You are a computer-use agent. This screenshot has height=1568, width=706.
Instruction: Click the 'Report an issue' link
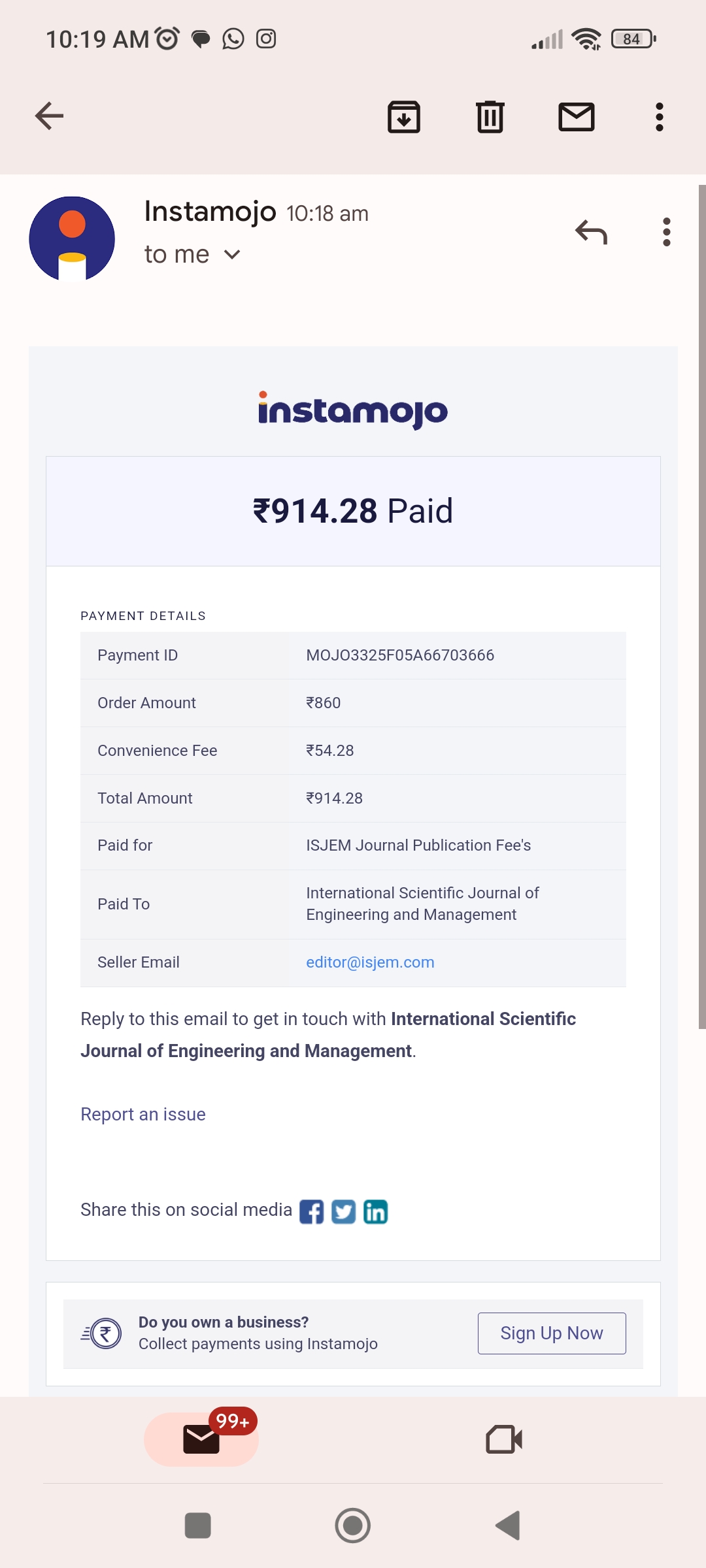point(143,1114)
